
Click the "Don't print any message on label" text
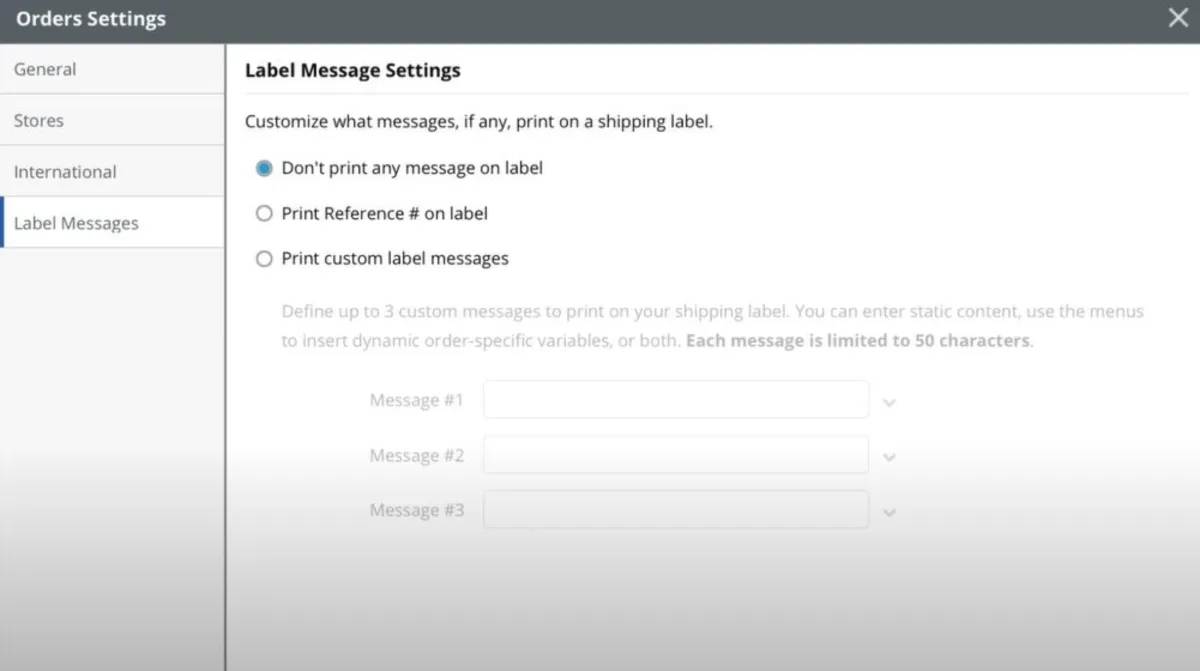pos(412,168)
